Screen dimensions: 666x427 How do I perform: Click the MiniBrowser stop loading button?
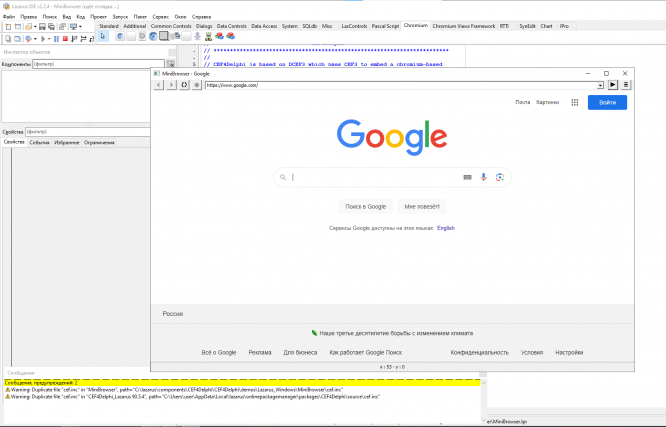pos(196,85)
